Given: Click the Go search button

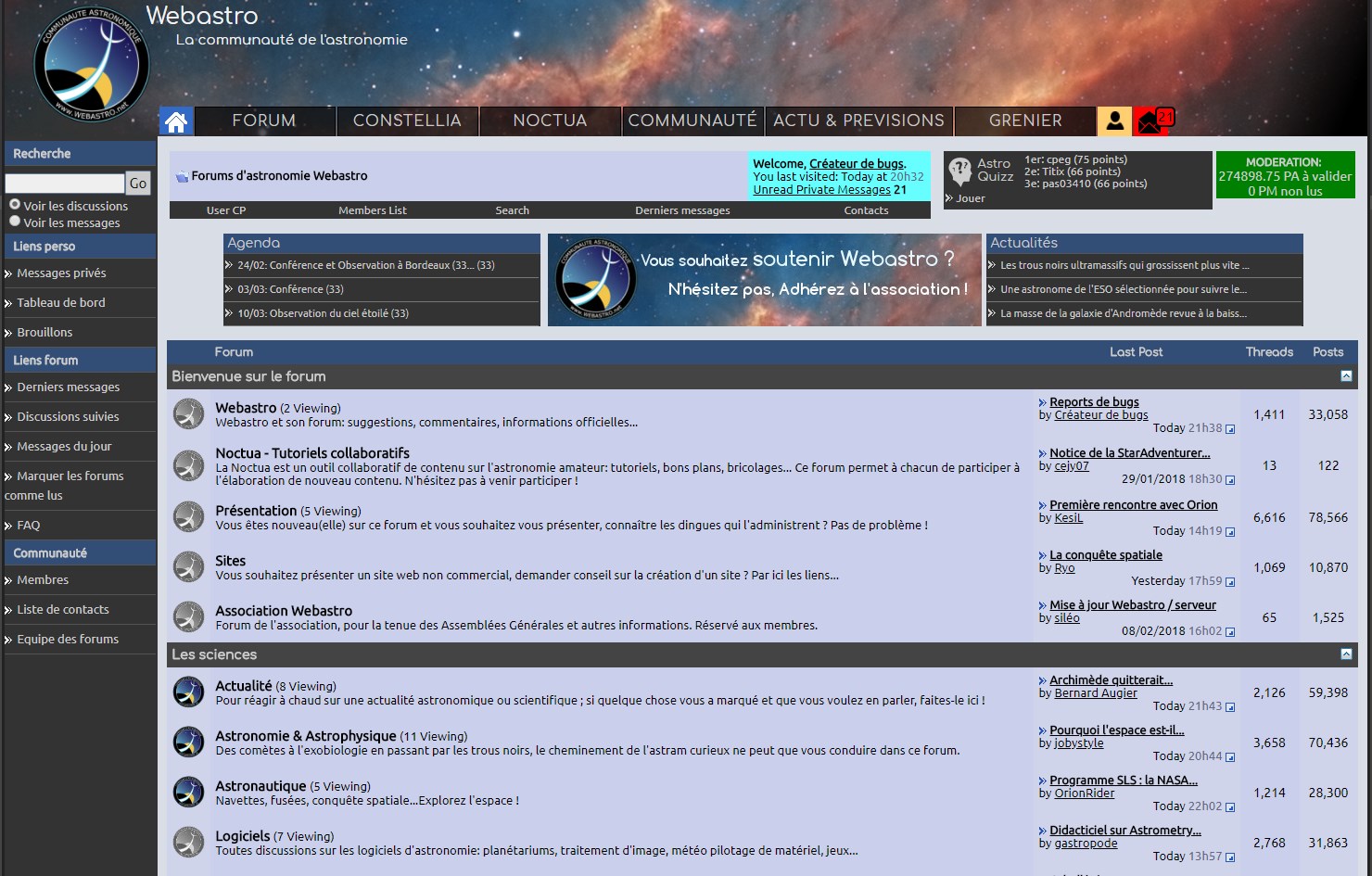Looking at the screenshot, I should (x=138, y=184).
